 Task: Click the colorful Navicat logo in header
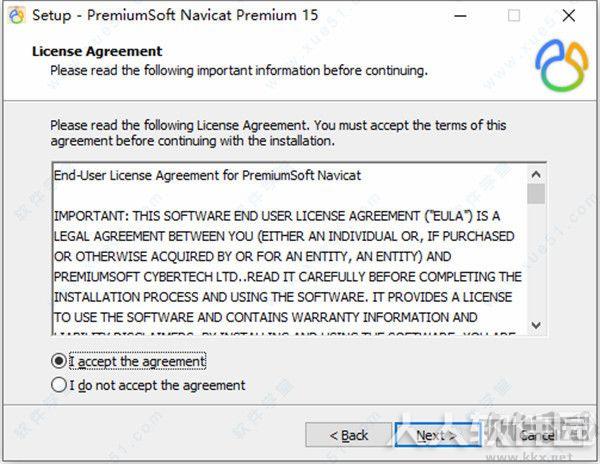(x=561, y=65)
